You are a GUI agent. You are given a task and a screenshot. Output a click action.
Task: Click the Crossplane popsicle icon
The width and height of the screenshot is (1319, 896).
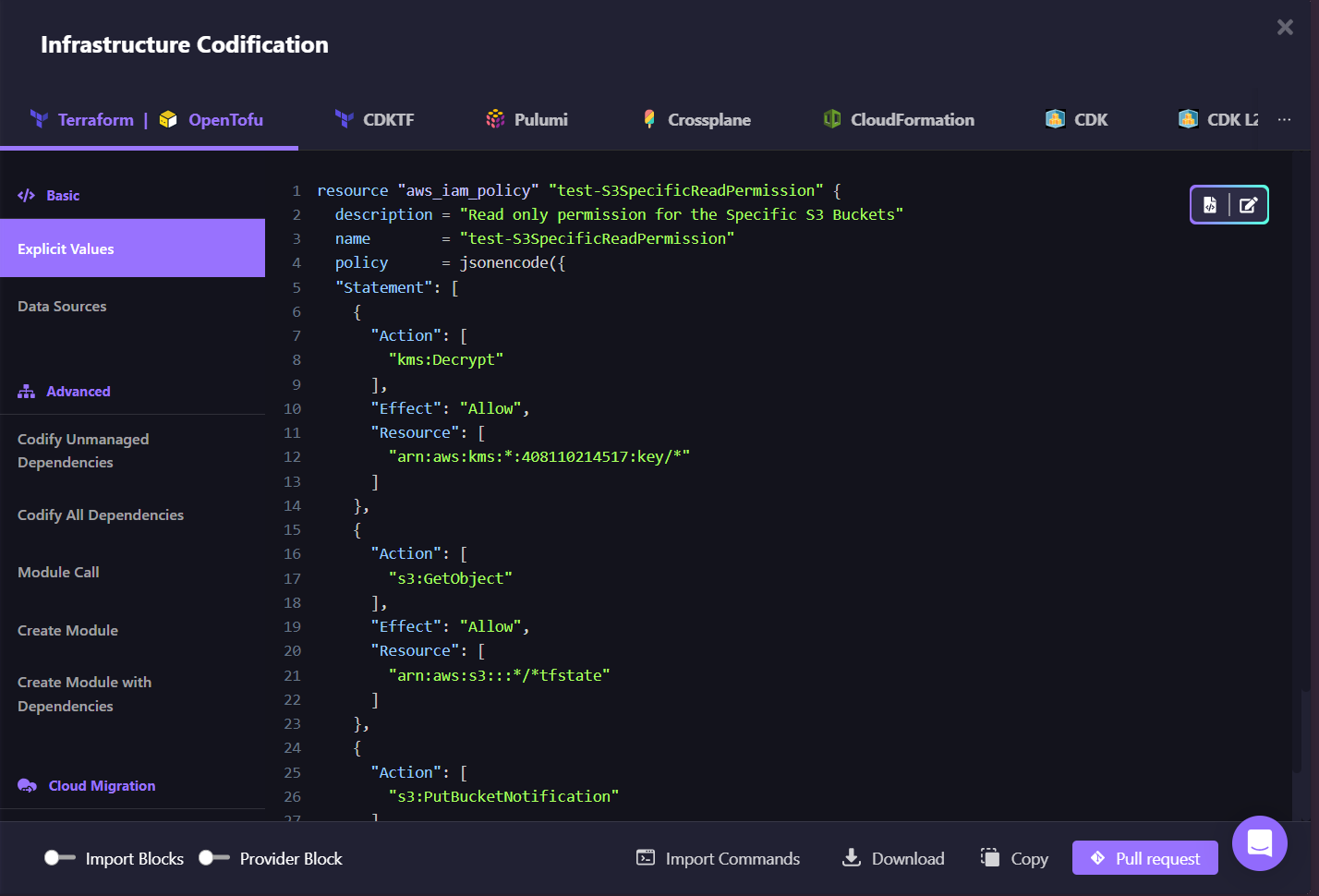point(649,118)
